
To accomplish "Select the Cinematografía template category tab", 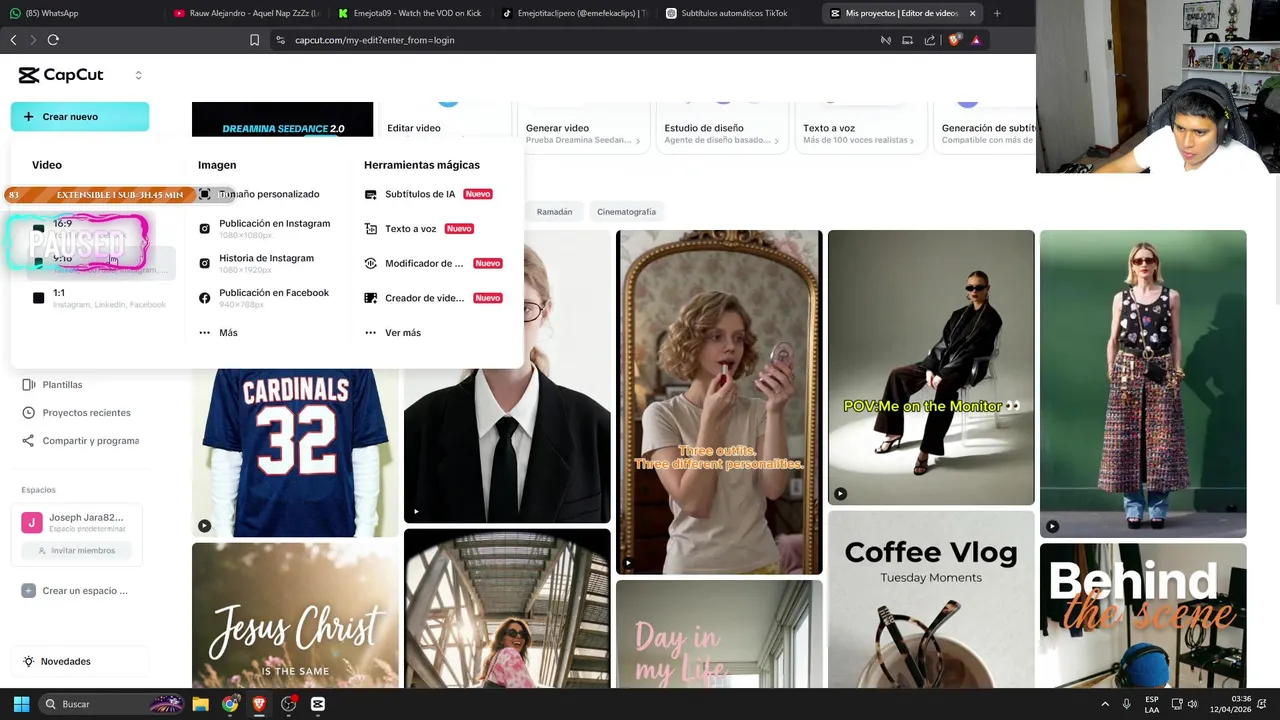I will click(x=626, y=212).
